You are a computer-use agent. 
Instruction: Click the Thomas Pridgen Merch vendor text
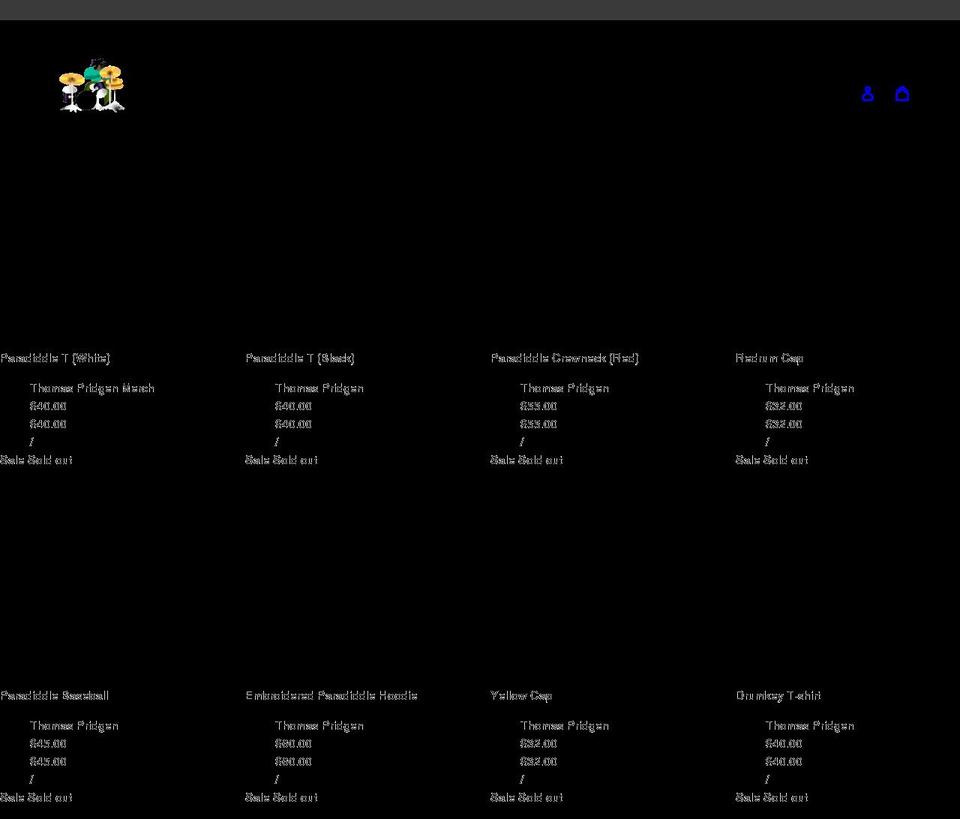click(93, 388)
